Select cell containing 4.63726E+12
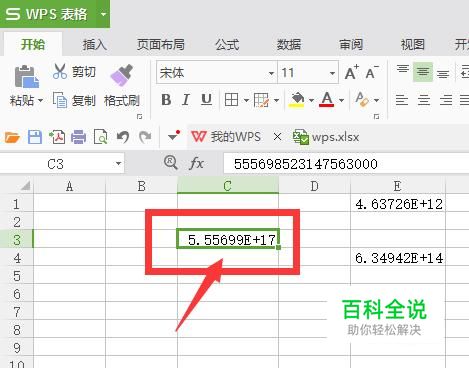The height and width of the screenshot is (368, 469). 398,204
